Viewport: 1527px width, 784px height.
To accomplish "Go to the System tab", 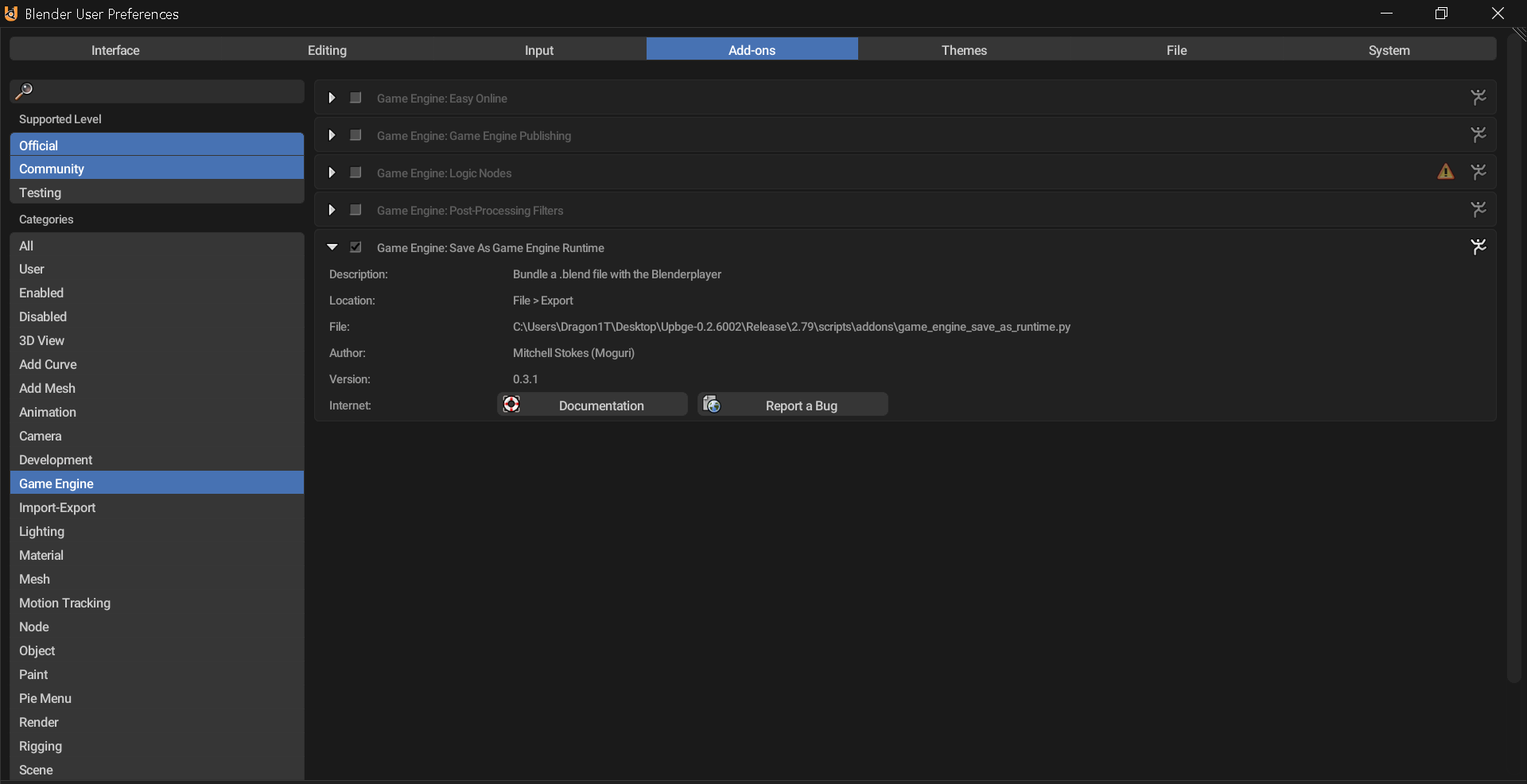I will coord(1389,49).
